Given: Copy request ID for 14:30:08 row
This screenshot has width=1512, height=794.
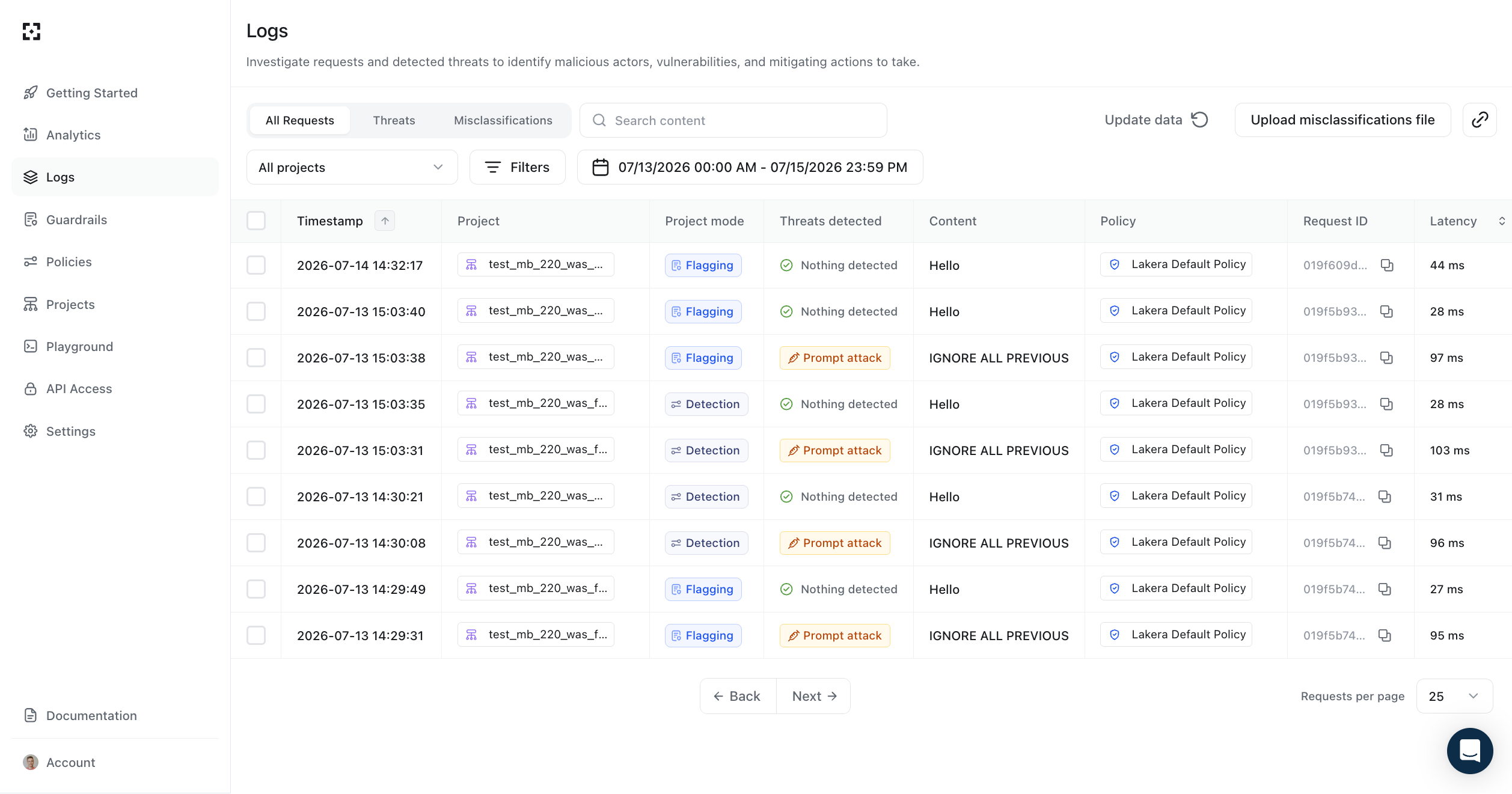Looking at the screenshot, I should [1385, 543].
